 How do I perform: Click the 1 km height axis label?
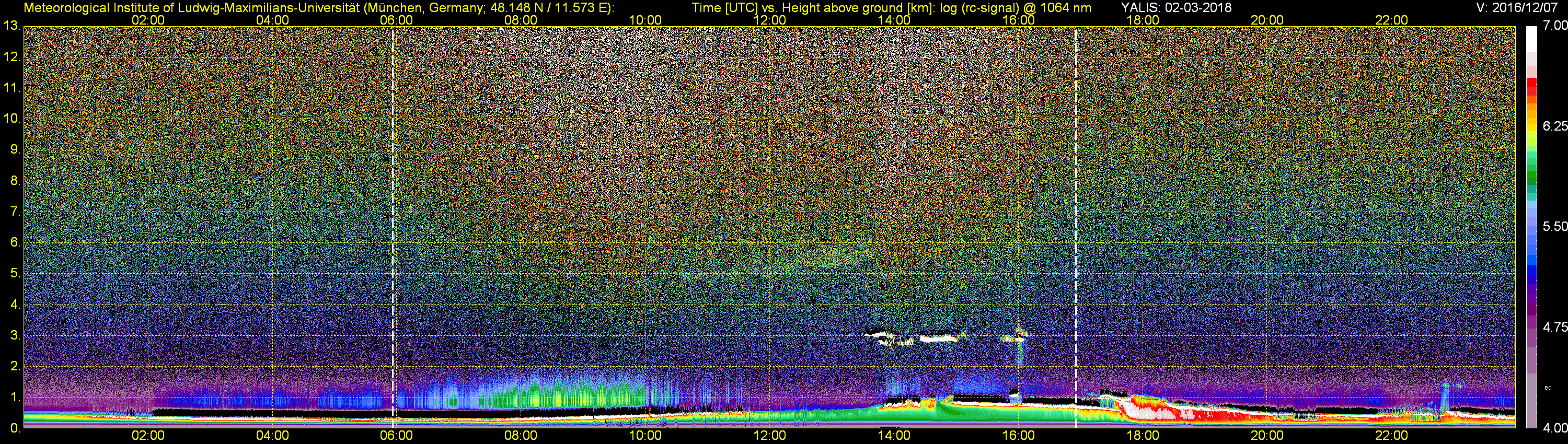[15, 397]
